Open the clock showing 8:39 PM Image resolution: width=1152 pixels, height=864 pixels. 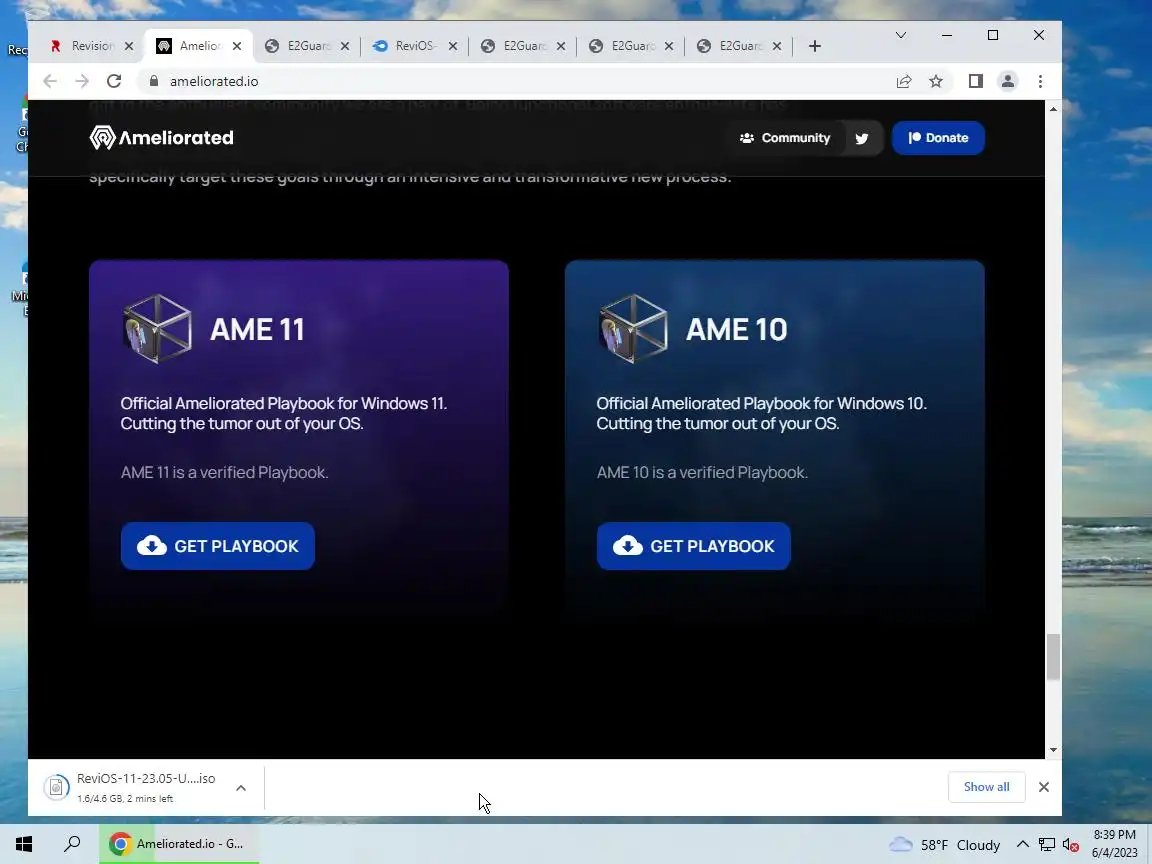tap(1114, 843)
